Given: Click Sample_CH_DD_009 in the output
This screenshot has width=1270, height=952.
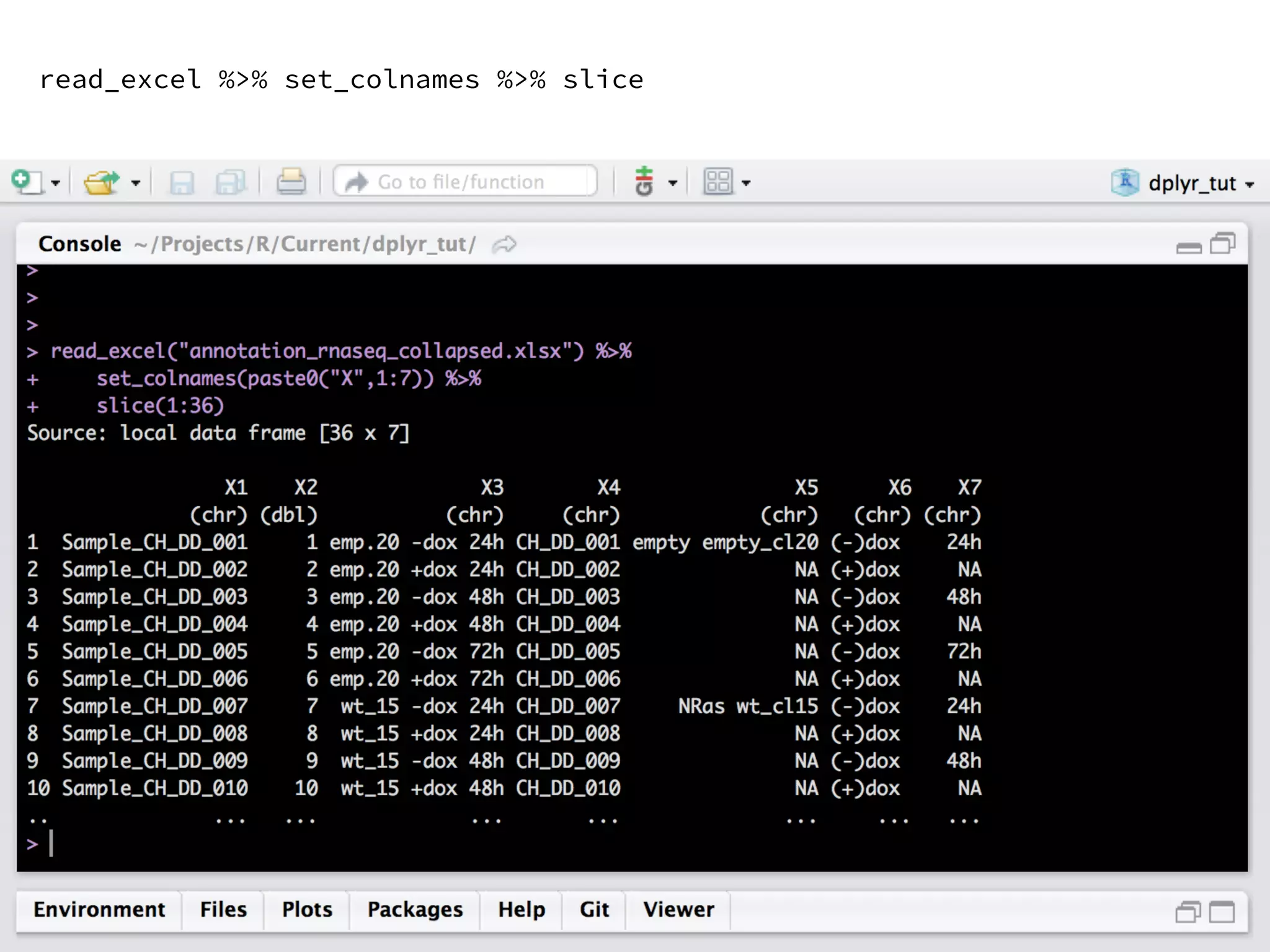Looking at the screenshot, I should 154,760.
